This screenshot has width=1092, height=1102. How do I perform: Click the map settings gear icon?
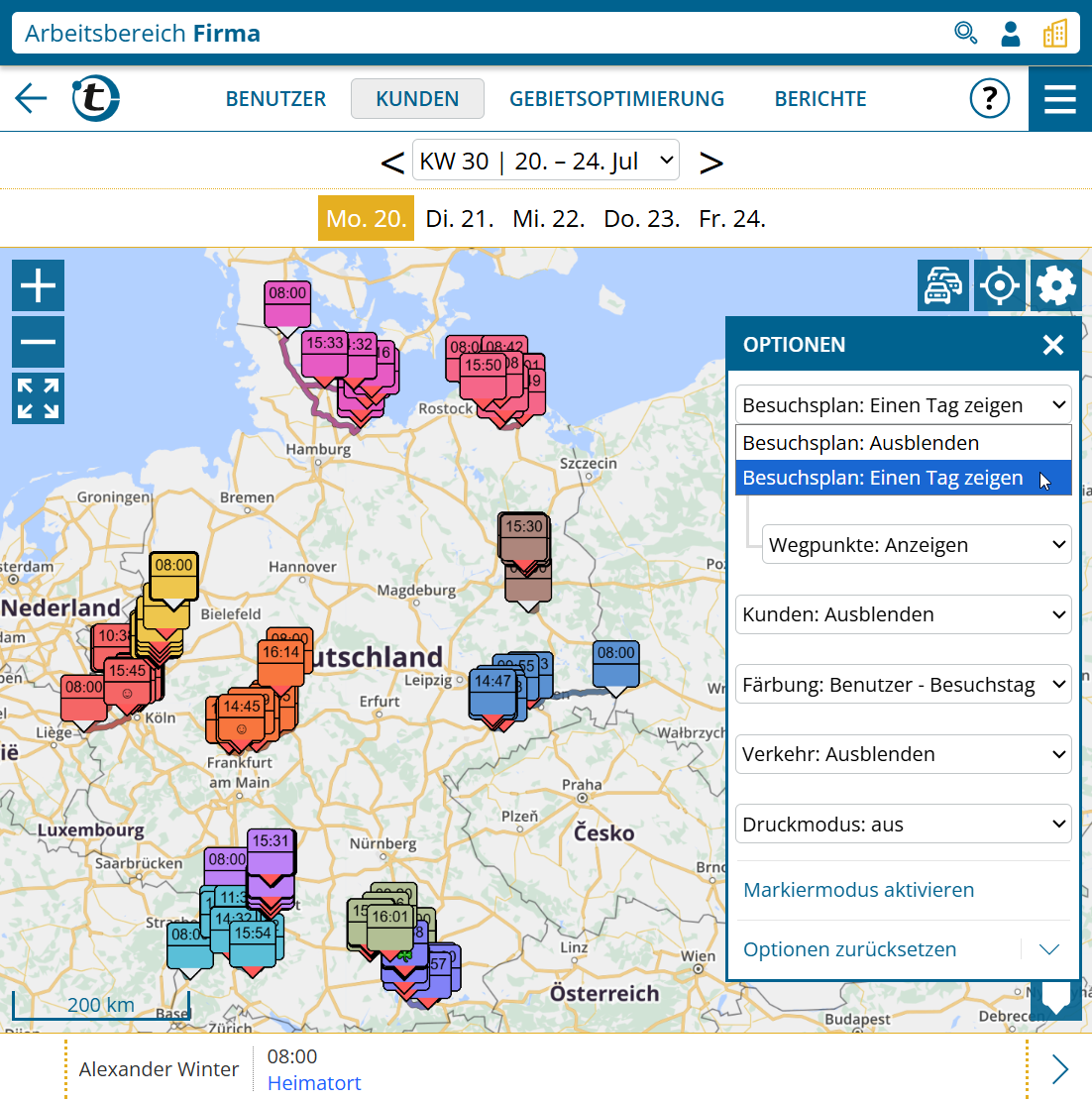[1055, 285]
